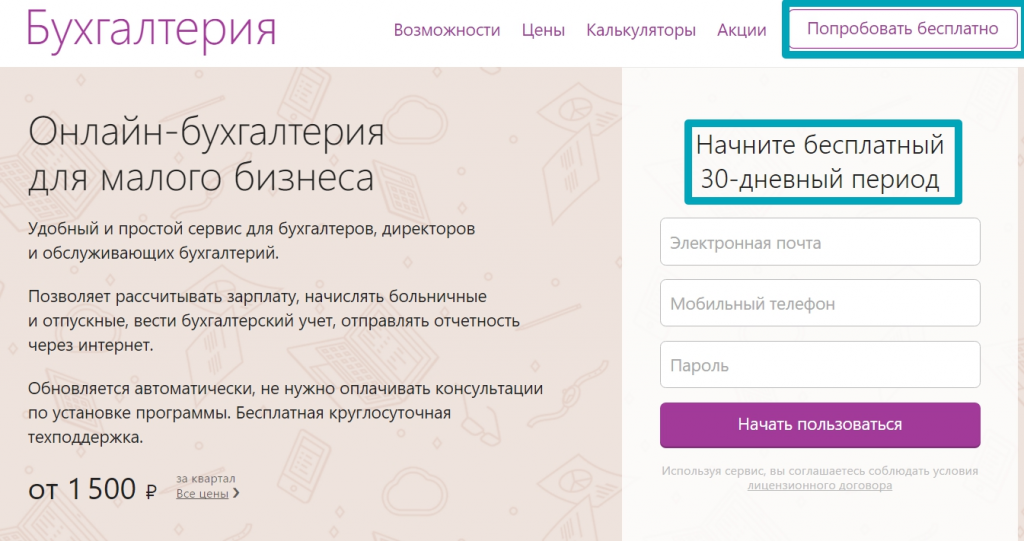Click the за квартал label
The height and width of the screenshot is (541, 1024).
click(x=206, y=479)
